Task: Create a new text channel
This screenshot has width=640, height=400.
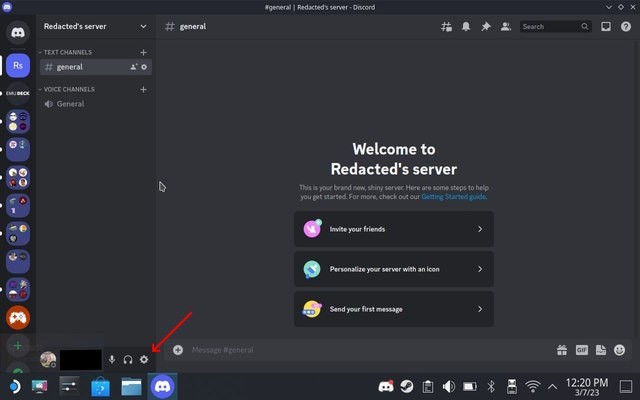Action: [x=143, y=52]
